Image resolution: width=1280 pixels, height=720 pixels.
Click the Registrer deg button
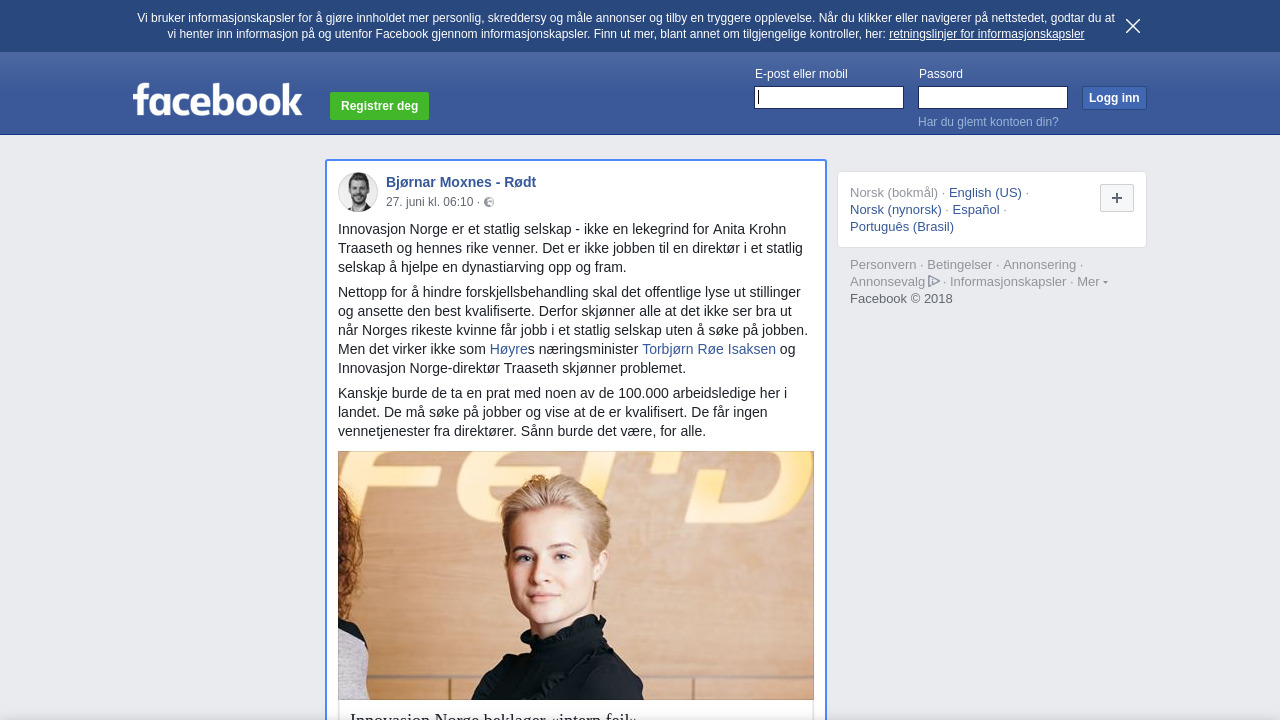(379, 106)
